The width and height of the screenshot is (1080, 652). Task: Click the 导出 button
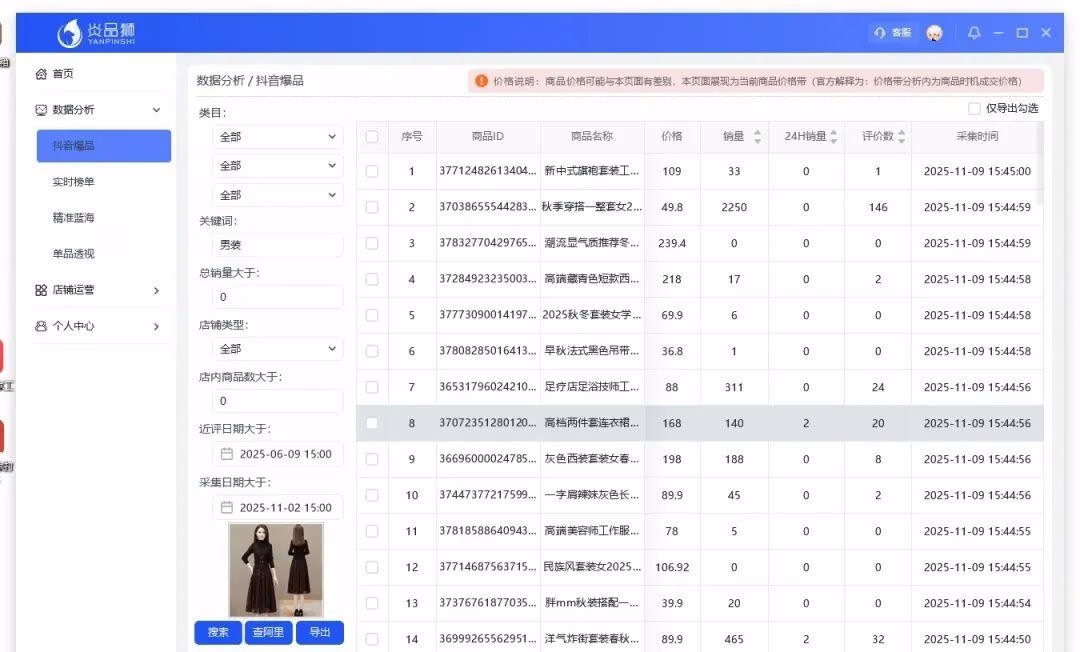coord(319,632)
